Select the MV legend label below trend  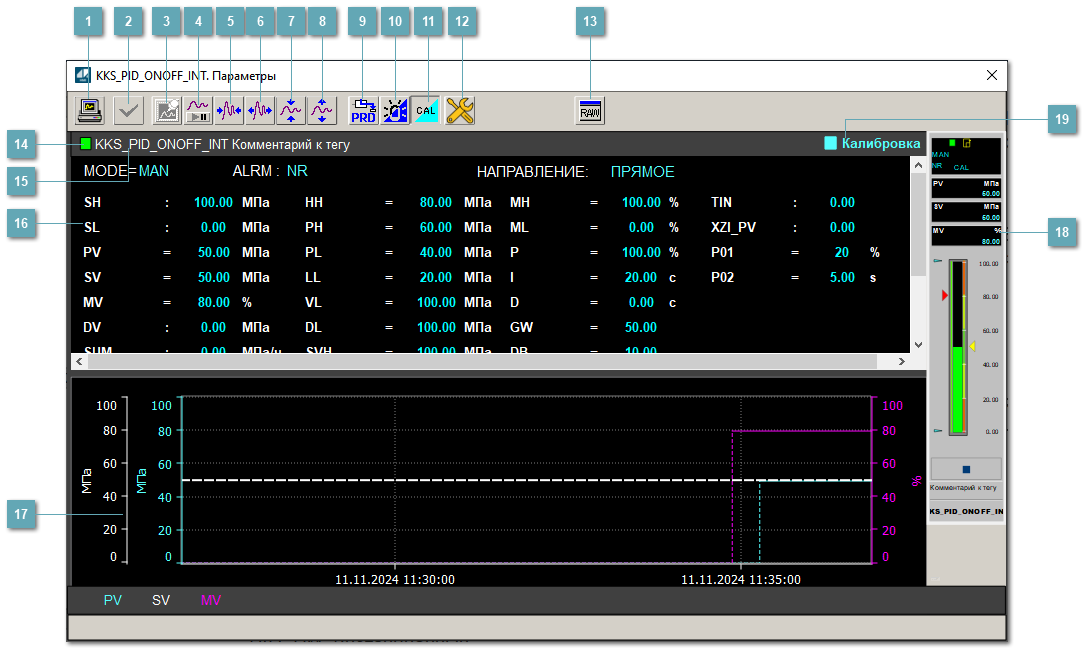coord(210,601)
